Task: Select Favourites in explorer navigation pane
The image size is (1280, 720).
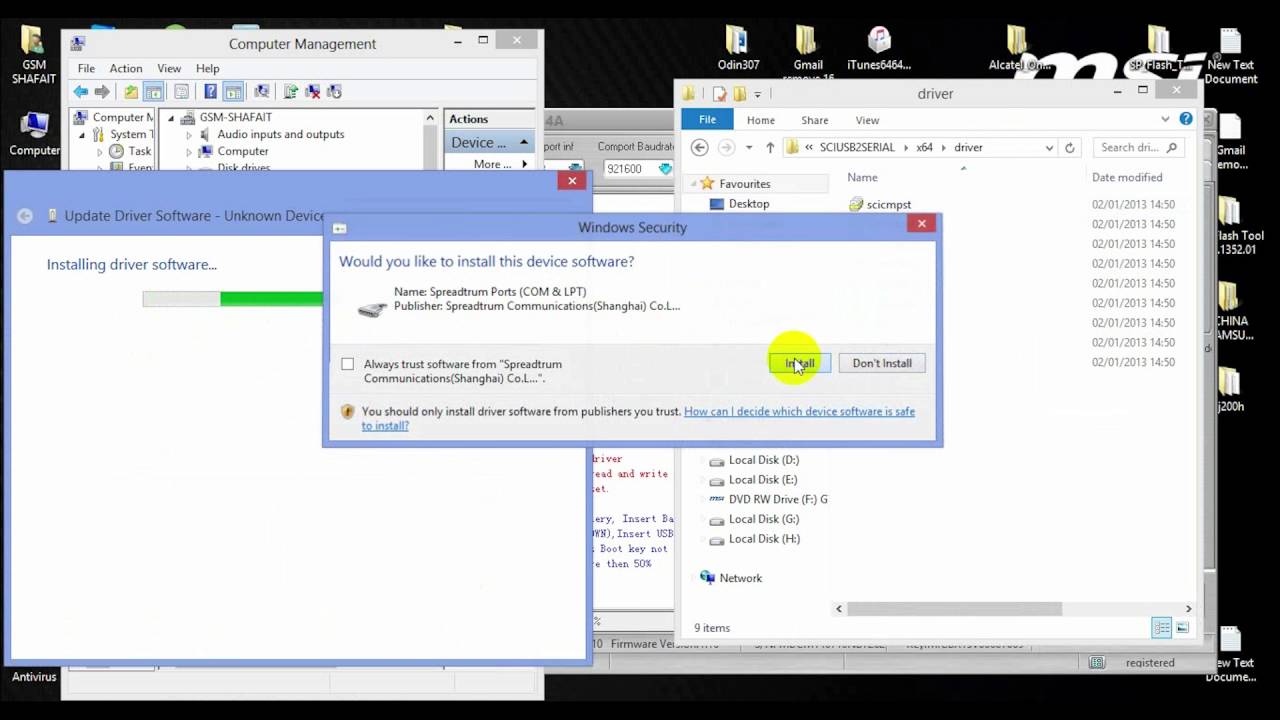Action: click(x=744, y=184)
